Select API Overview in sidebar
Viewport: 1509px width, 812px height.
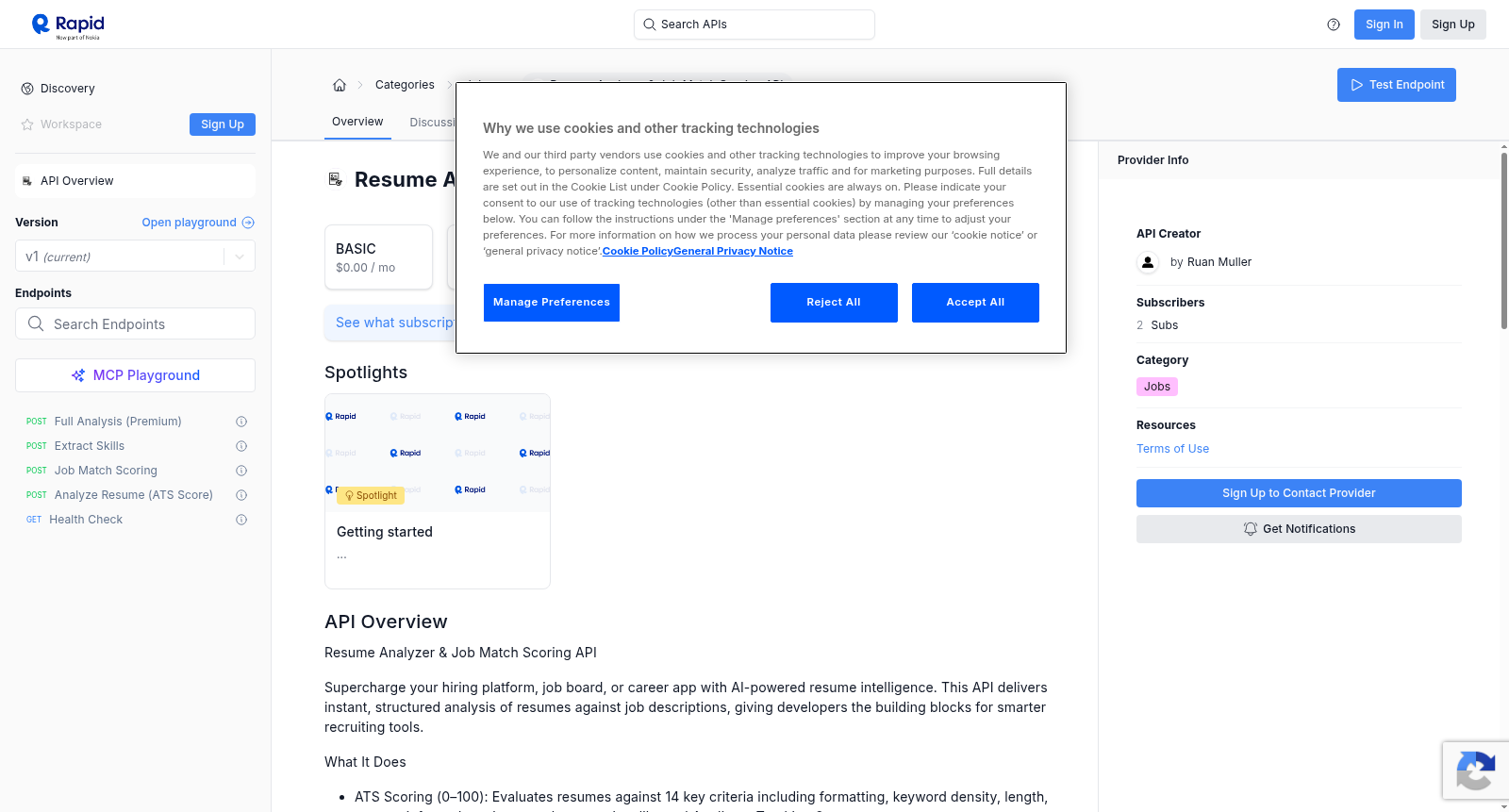[135, 181]
